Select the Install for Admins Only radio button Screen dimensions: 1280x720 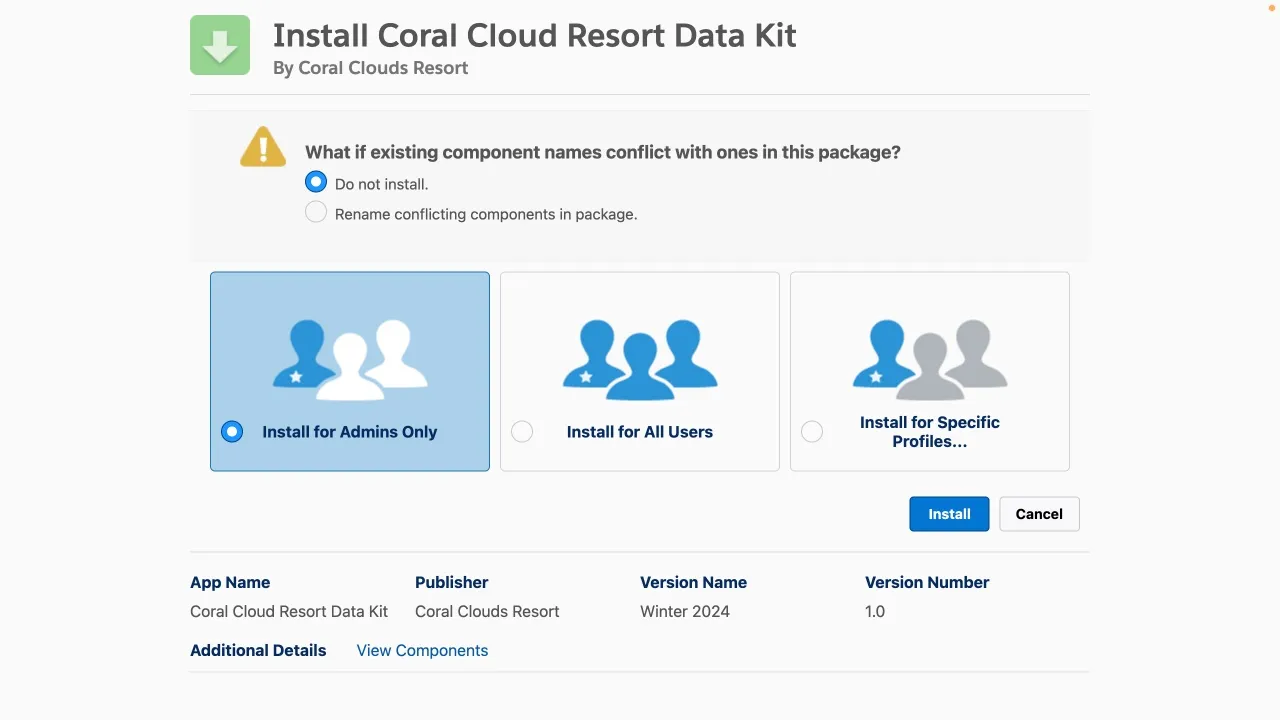click(232, 432)
